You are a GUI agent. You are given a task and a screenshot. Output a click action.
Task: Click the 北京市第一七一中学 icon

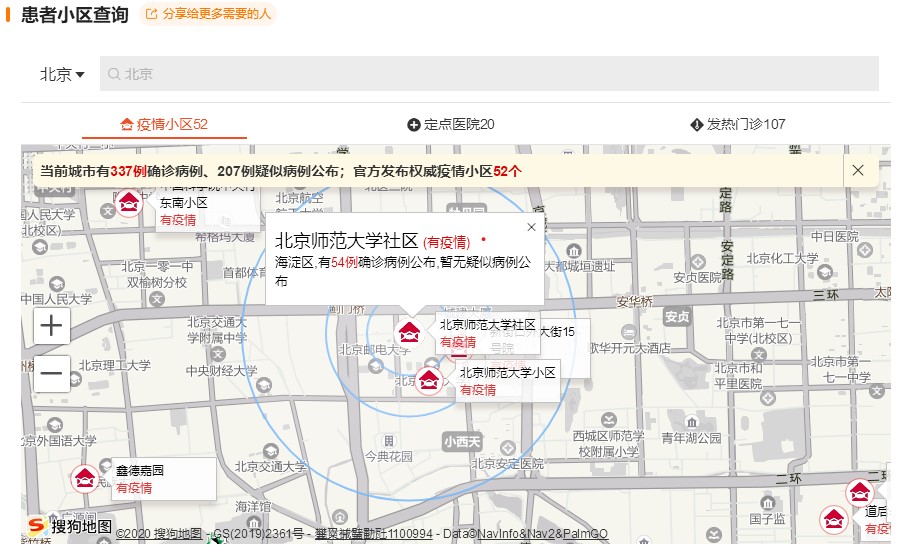tap(759, 354)
